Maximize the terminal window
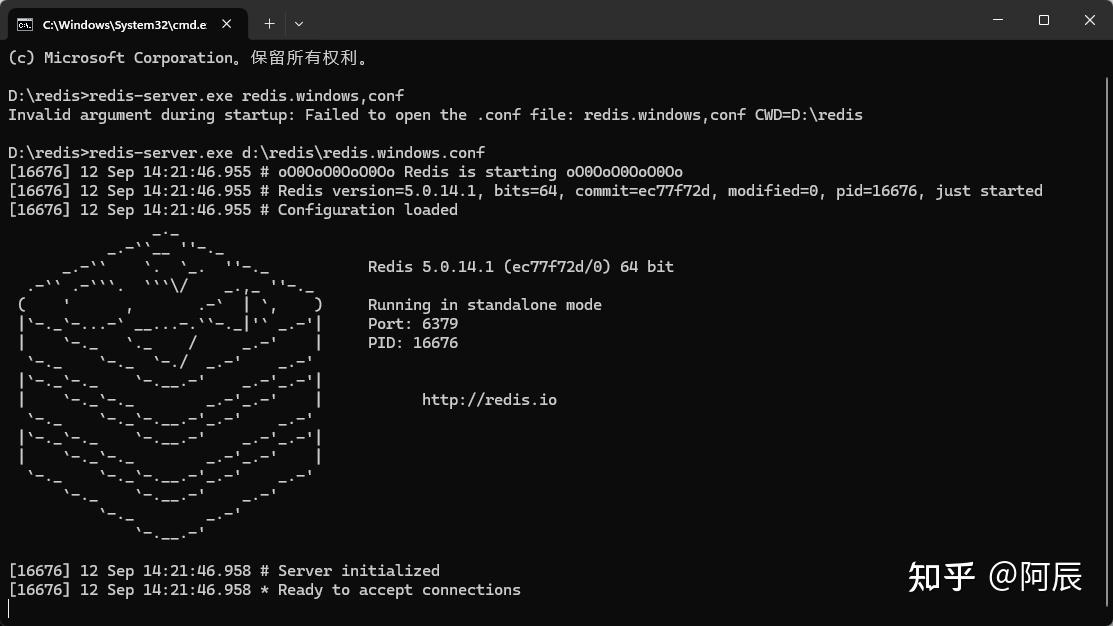 click(x=1043, y=20)
